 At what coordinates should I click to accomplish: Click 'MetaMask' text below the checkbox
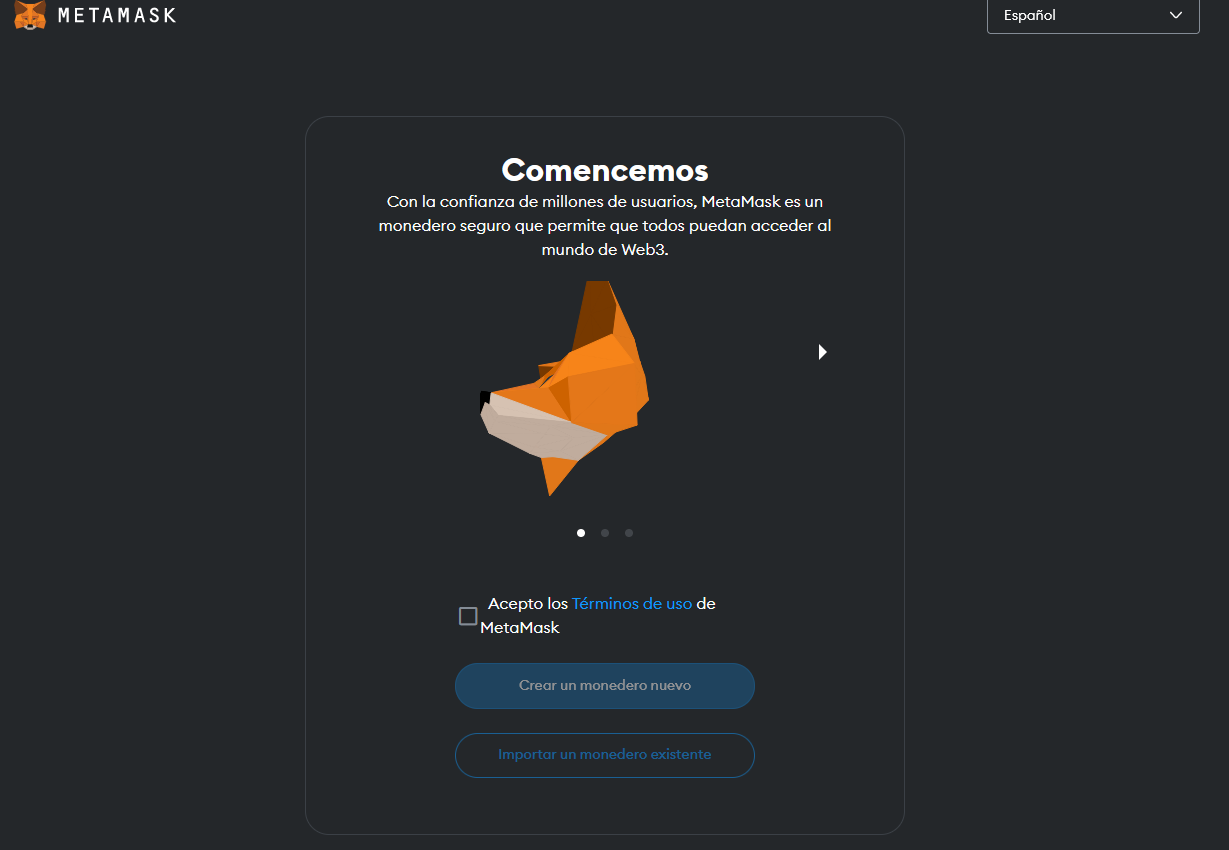tap(520, 628)
